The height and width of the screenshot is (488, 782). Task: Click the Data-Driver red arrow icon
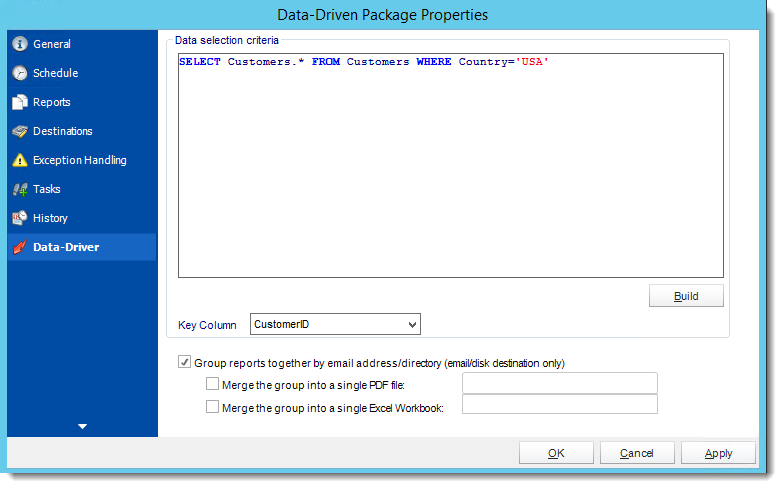click(x=20, y=247)
